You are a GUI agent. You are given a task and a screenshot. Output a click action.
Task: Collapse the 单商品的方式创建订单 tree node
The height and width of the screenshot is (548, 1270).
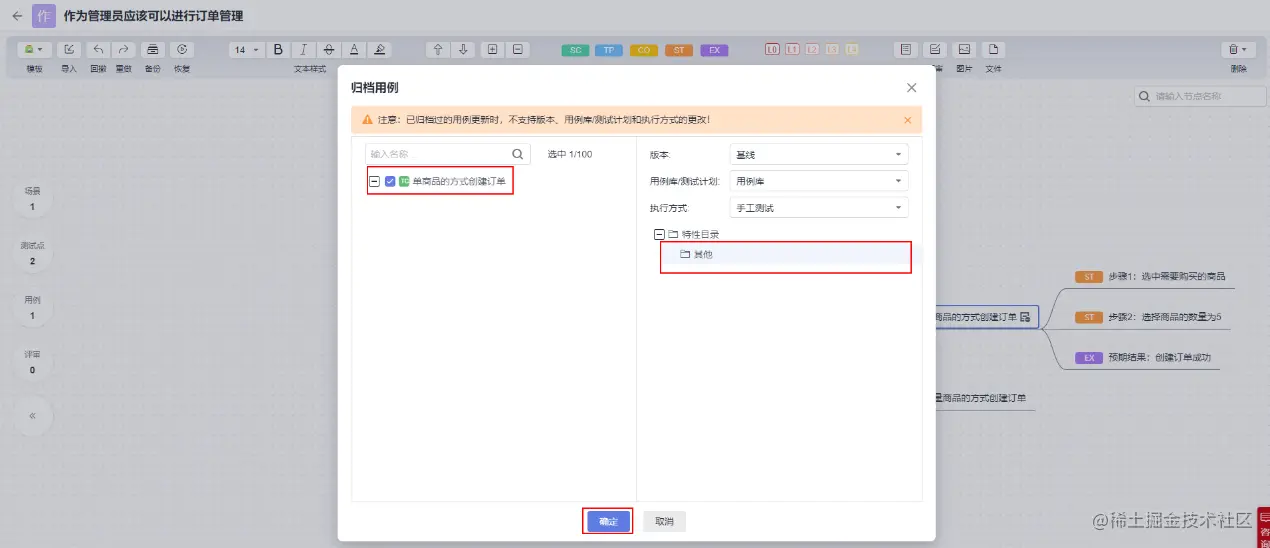[x=374, y=181]
